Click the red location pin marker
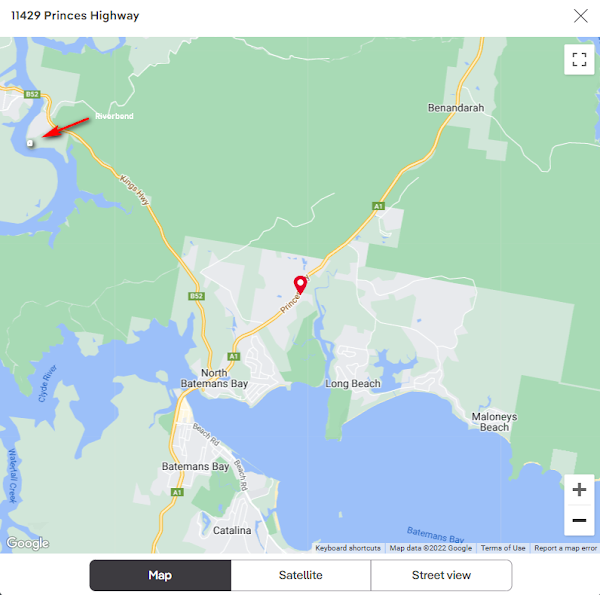The height and width of the screenshot is (595, 600). click(x=300, y=285)
